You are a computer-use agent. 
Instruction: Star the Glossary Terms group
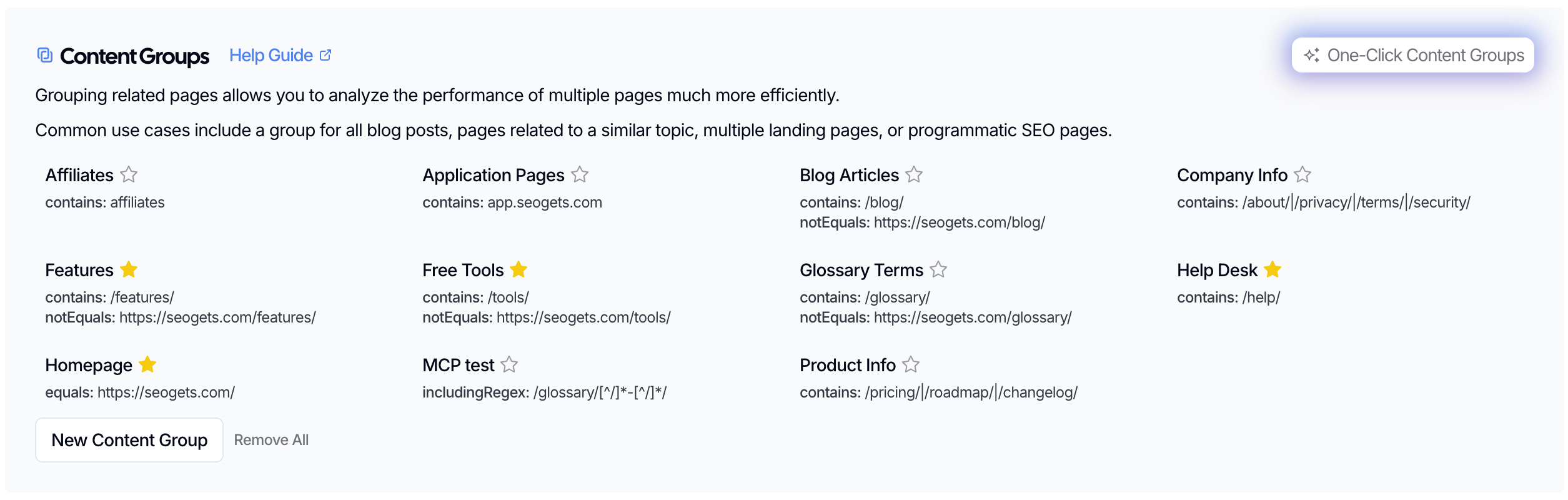(938, 269)
